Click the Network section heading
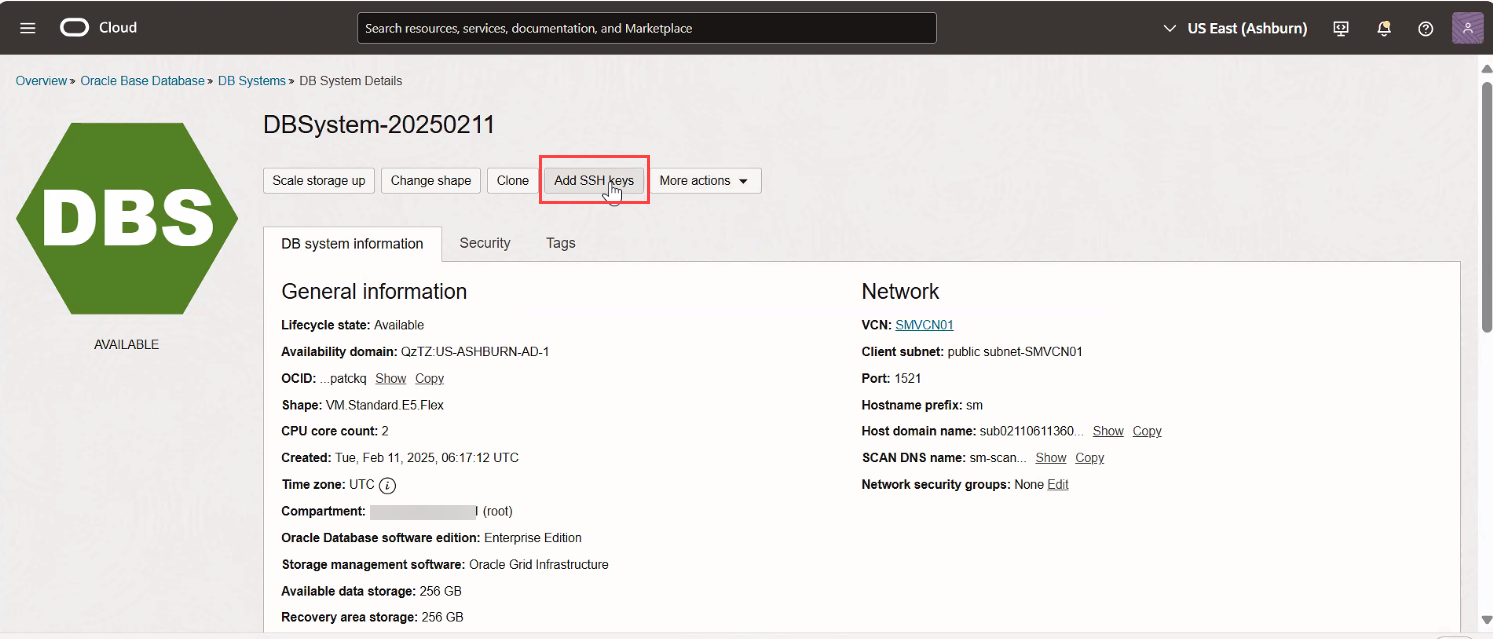The image size is (1493, 639). coord(900,291)
